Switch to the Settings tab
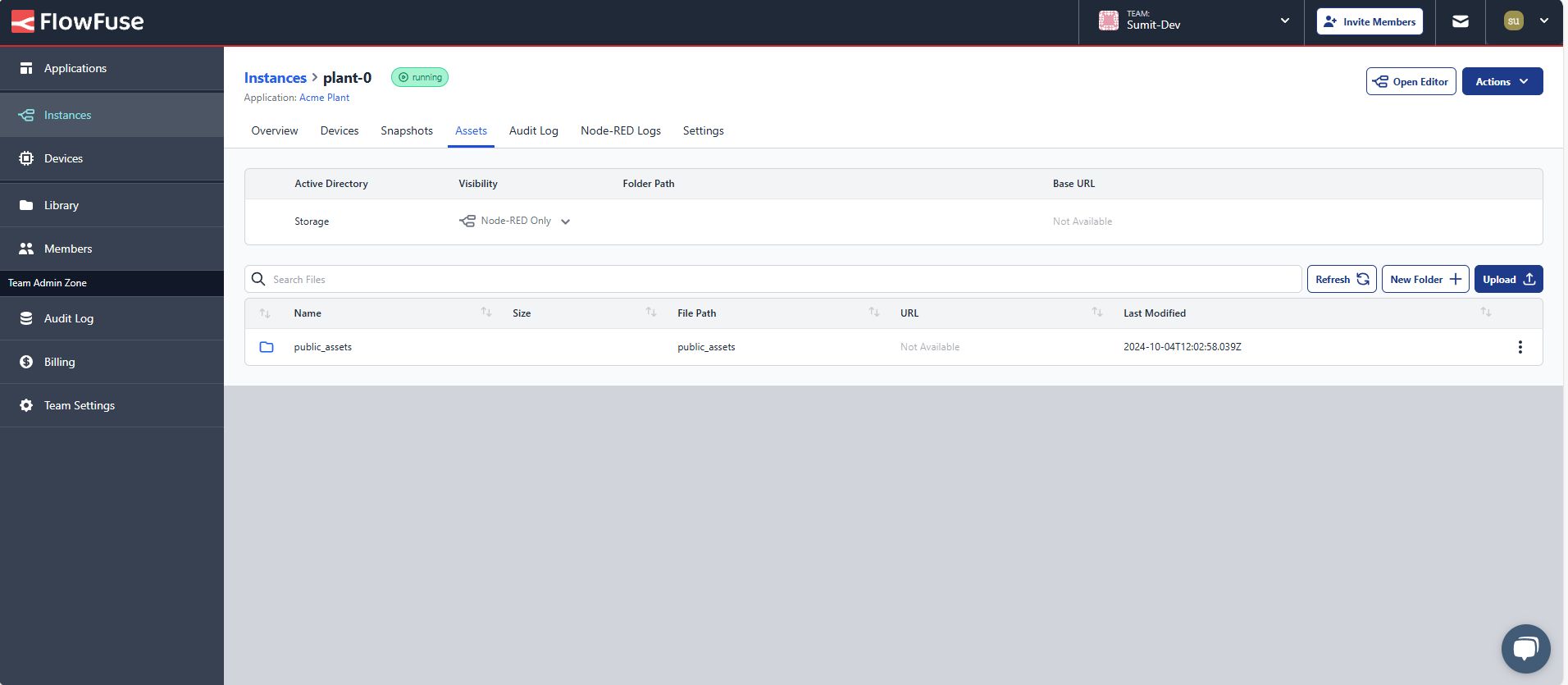Image resolution: width=1568 pixels, height=685 pixels. point(704,130)
